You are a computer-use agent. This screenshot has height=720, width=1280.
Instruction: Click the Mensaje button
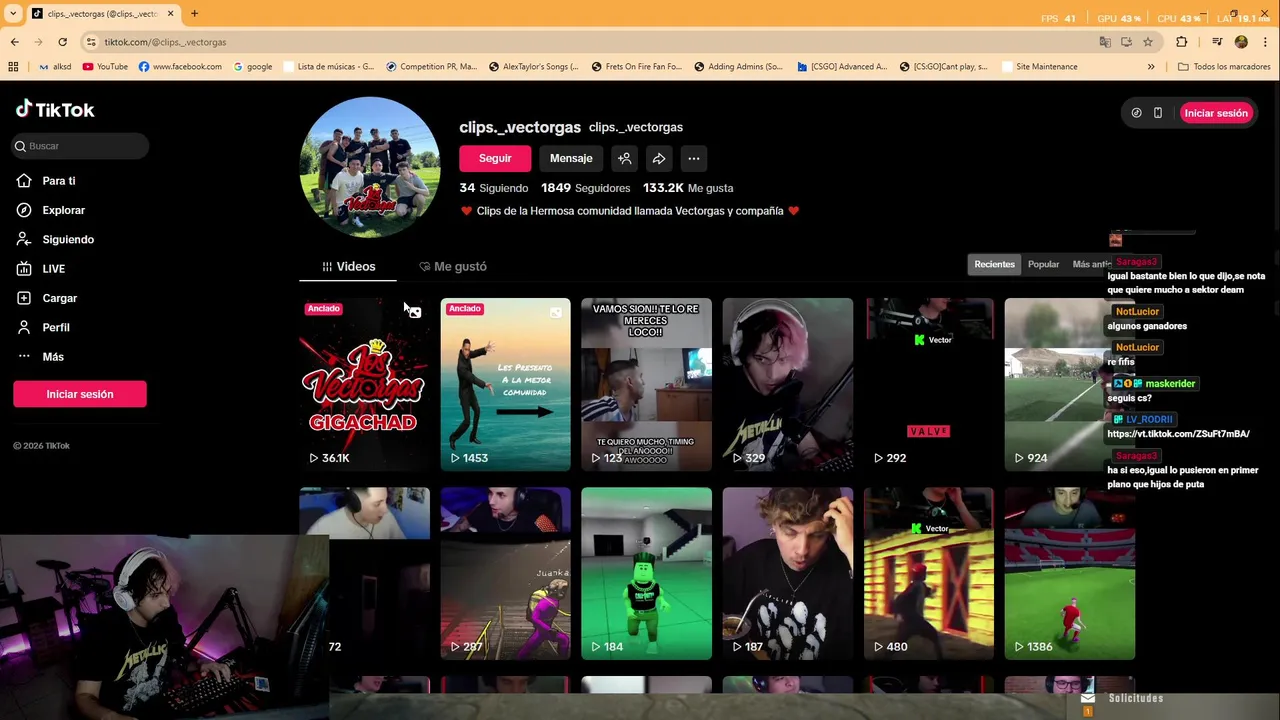pyautogui.click(x=571, y=158)
